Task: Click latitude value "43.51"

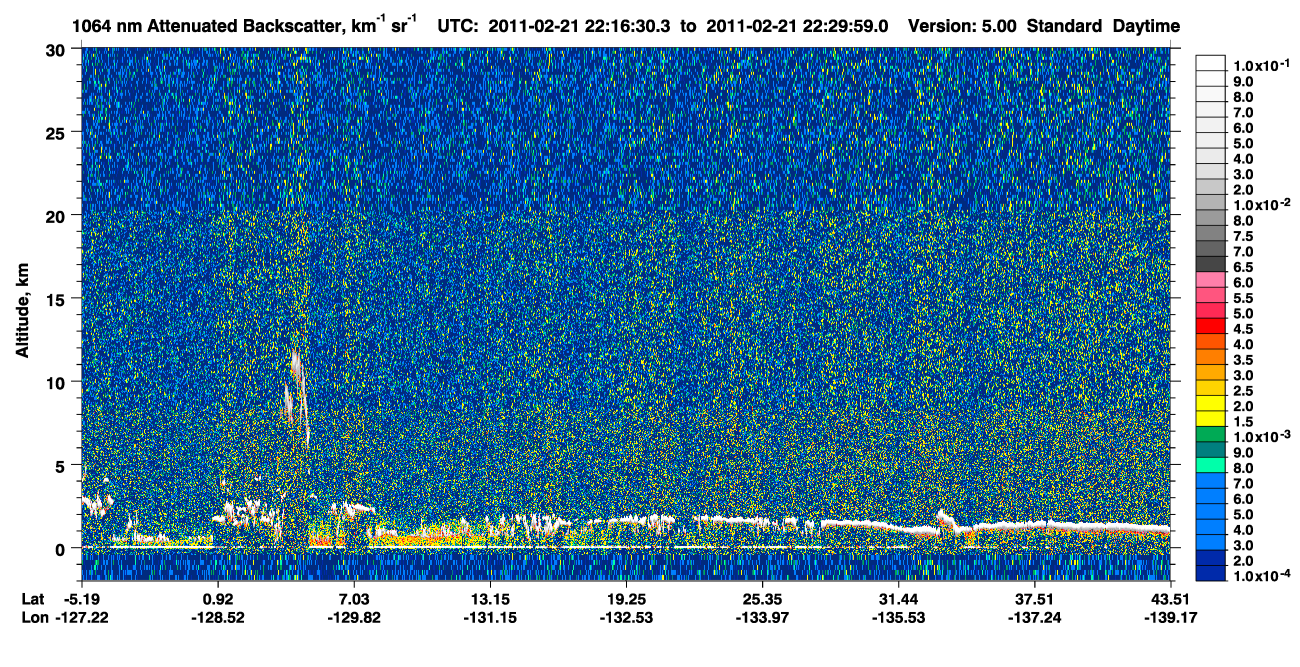Action: 1170,599
